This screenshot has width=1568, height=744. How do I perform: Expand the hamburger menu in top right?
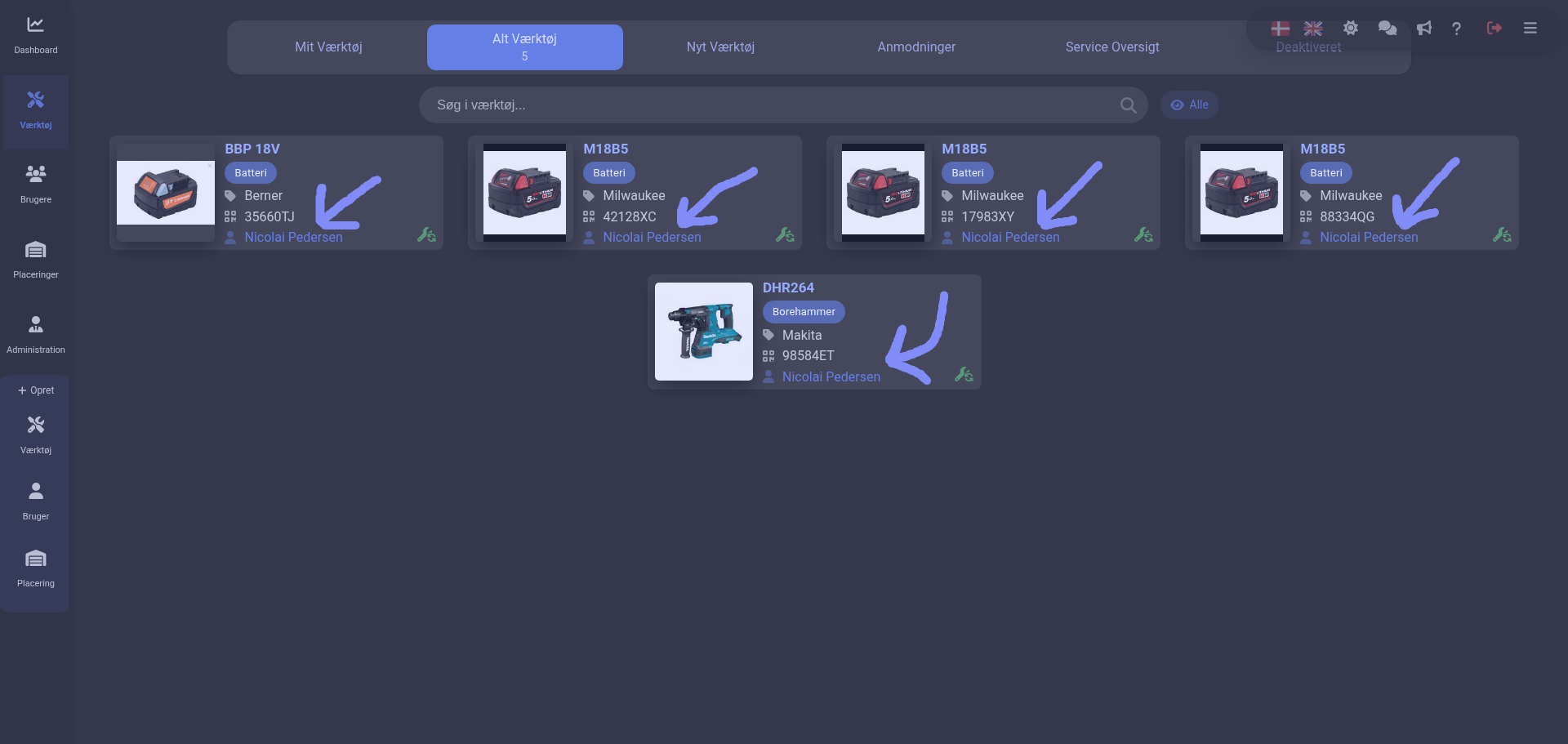(1530, 29)
